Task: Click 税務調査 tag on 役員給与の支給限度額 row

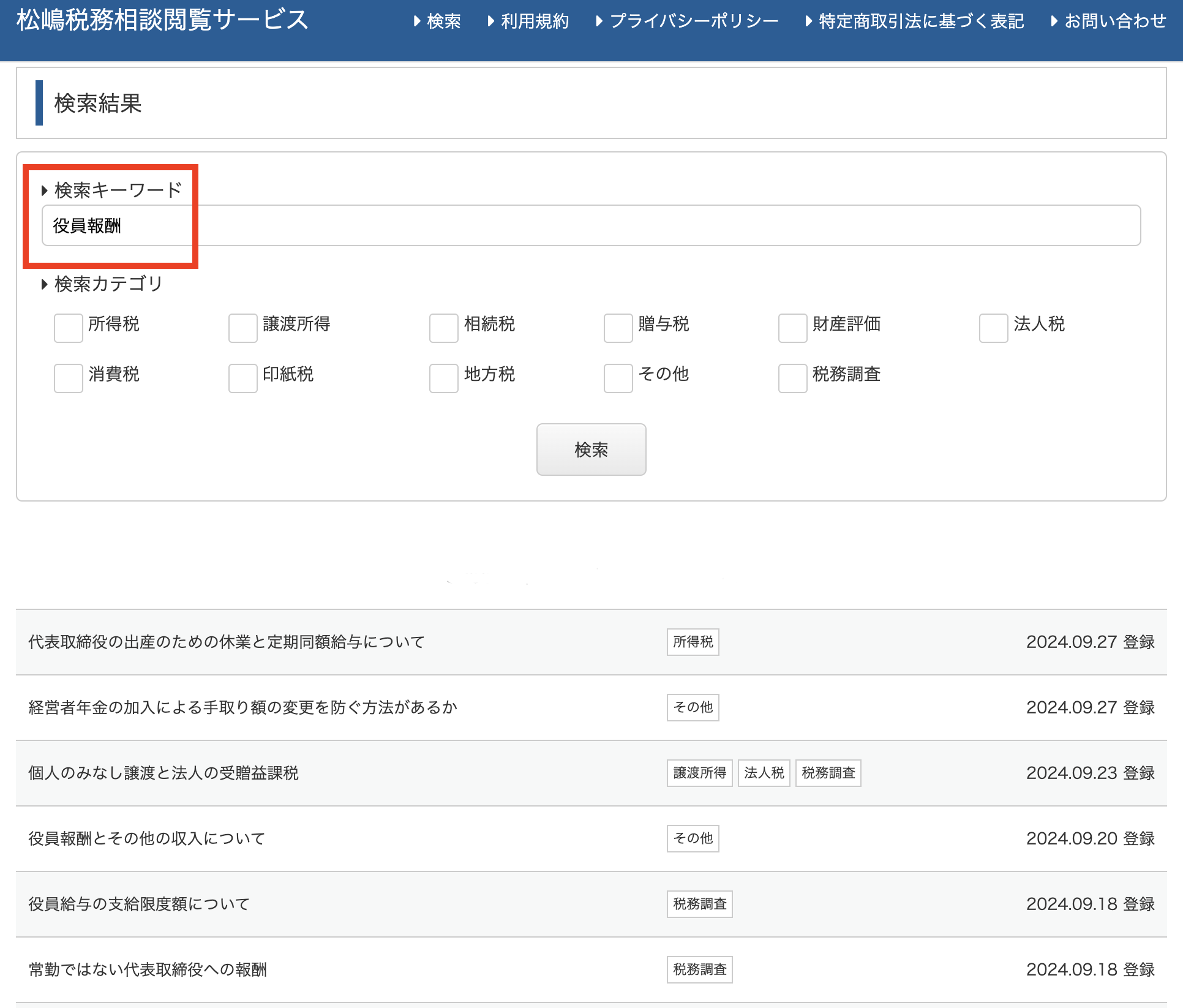Action: (x=700, y=904)
